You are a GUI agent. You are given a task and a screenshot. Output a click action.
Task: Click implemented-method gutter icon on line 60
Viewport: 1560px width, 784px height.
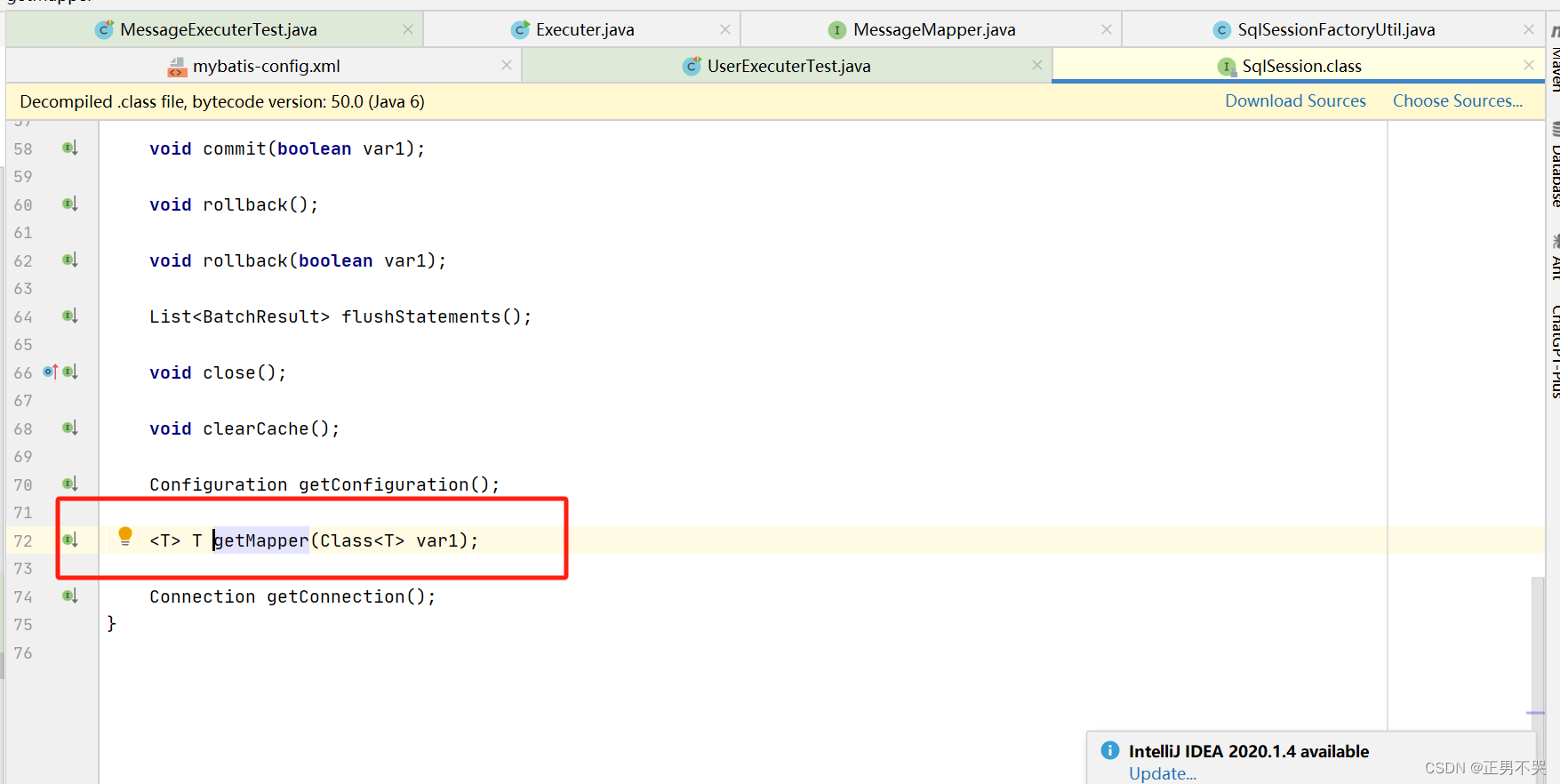70,204
